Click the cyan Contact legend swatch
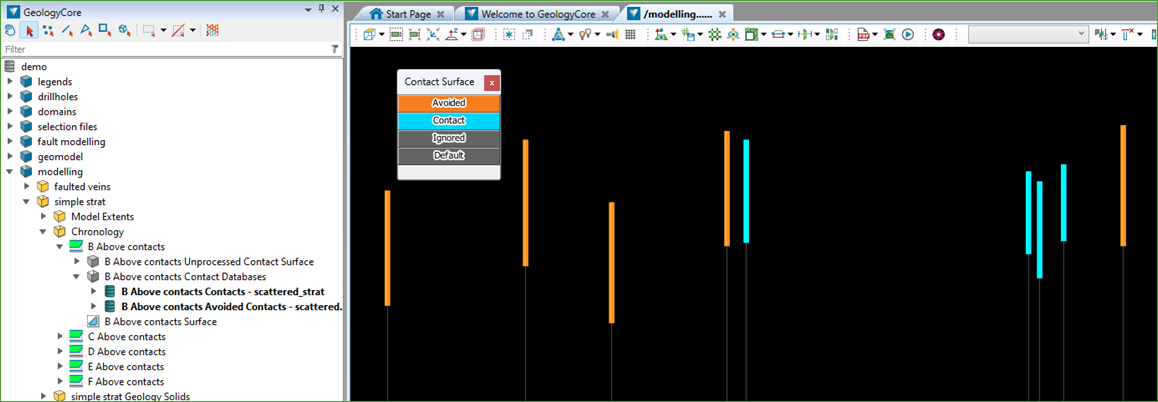 pos(449,120)
